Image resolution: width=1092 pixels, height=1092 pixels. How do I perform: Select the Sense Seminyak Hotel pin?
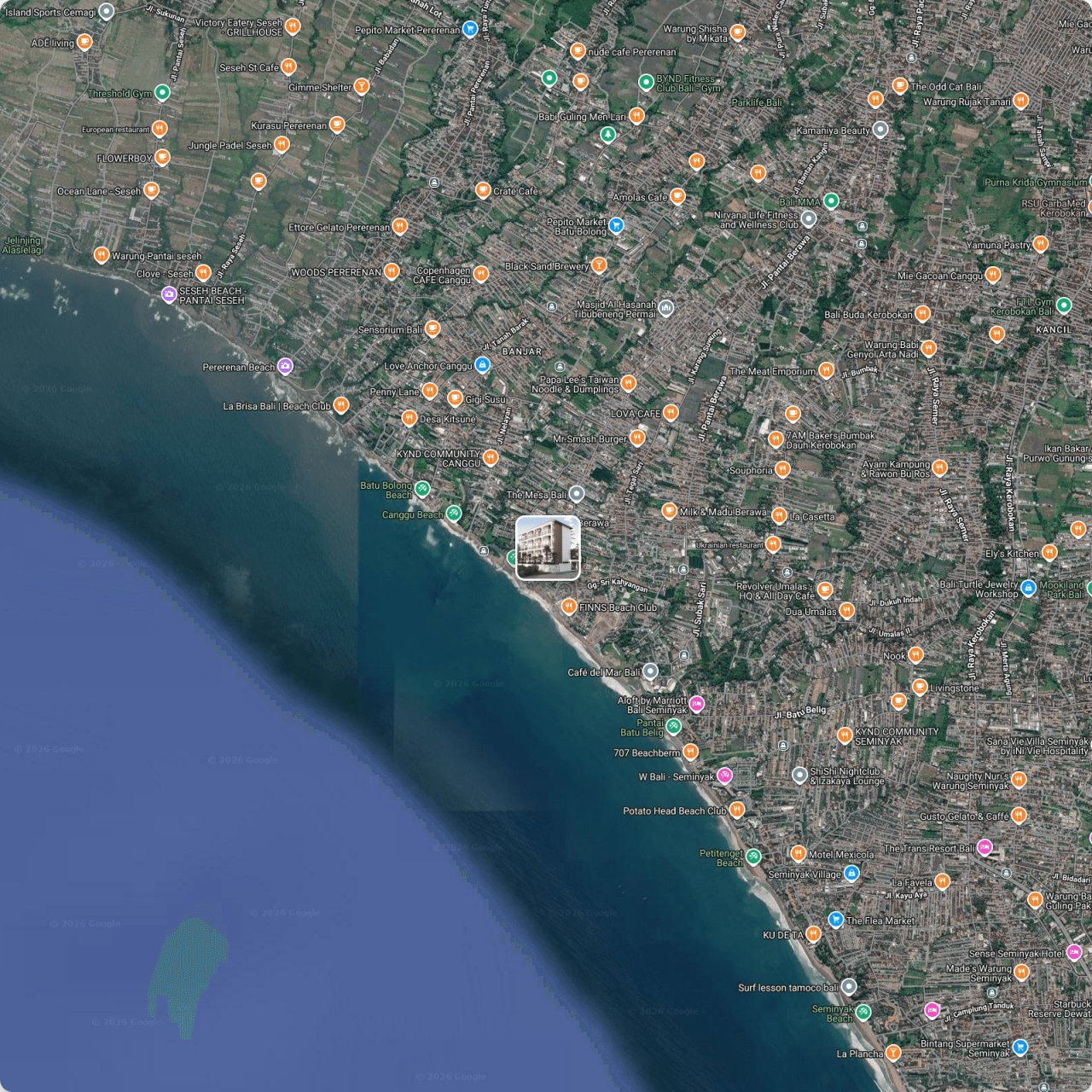click(1074, 953)
